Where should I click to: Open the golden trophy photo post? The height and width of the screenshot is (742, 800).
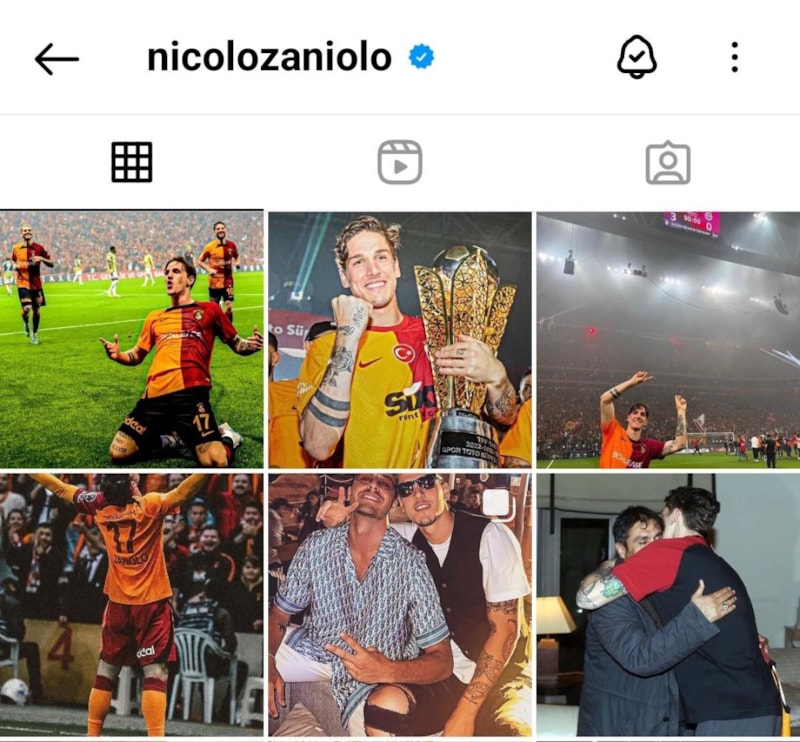[x=399, y=339]
